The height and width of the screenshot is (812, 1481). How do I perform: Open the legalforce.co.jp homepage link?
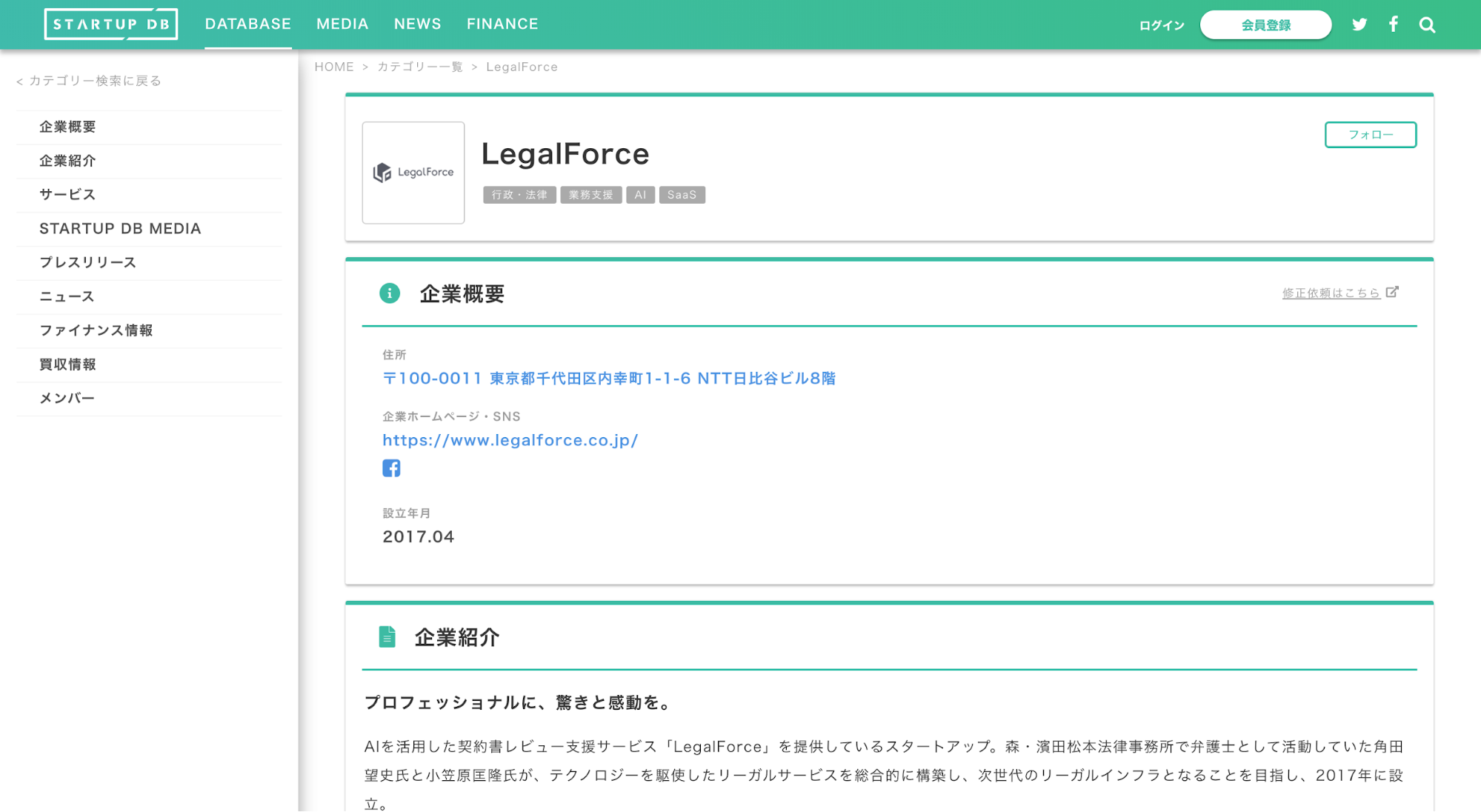tap(510, 440)
